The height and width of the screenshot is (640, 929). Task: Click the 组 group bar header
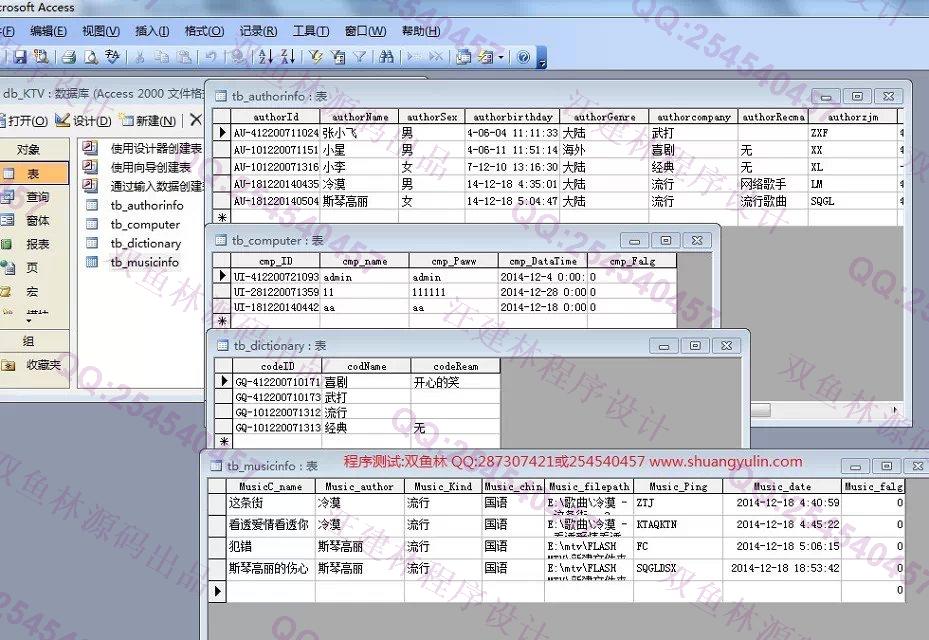coord(34,341)
